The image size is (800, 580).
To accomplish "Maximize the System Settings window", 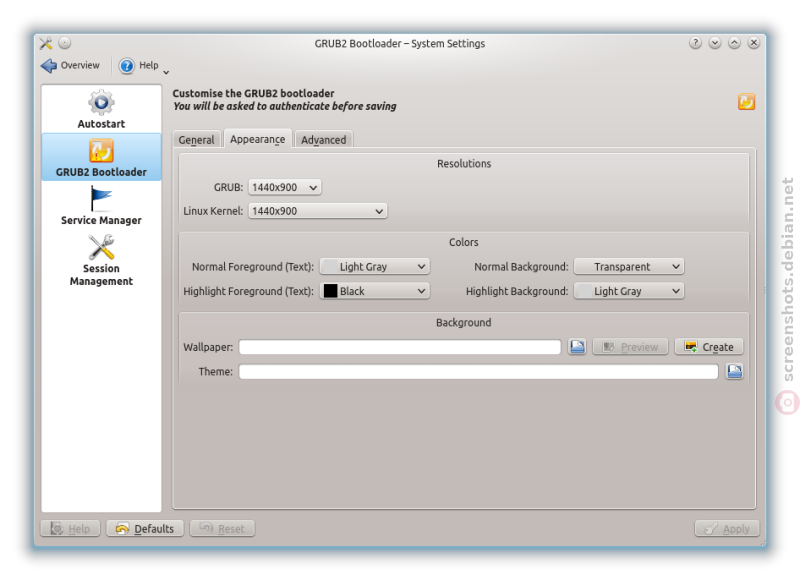I will (x=734, y=43).
